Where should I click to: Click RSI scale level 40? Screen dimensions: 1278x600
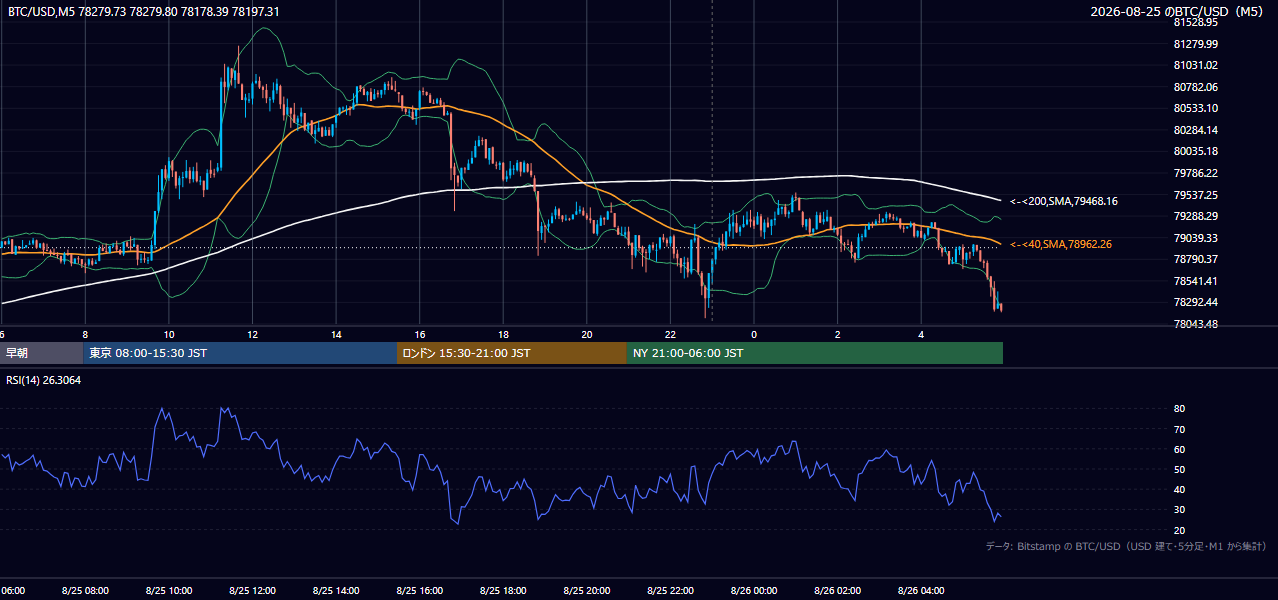click(x=1179, y=489)
